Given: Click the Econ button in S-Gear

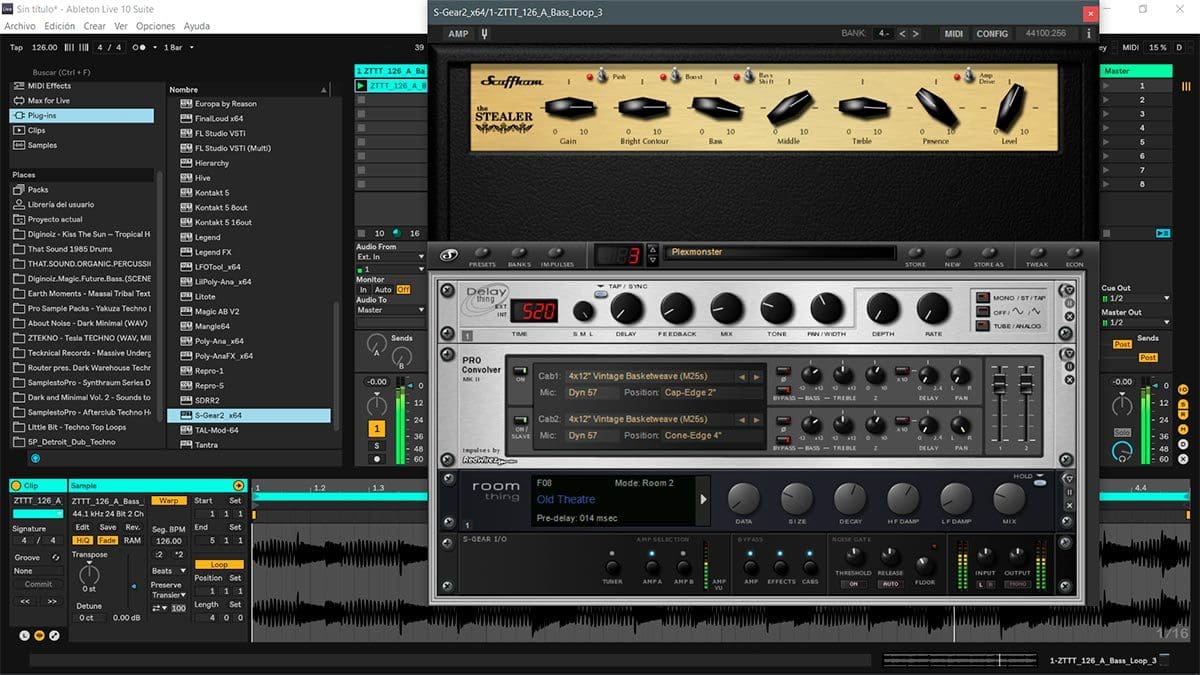Looking at the screenshot, I should (1074, 253).
